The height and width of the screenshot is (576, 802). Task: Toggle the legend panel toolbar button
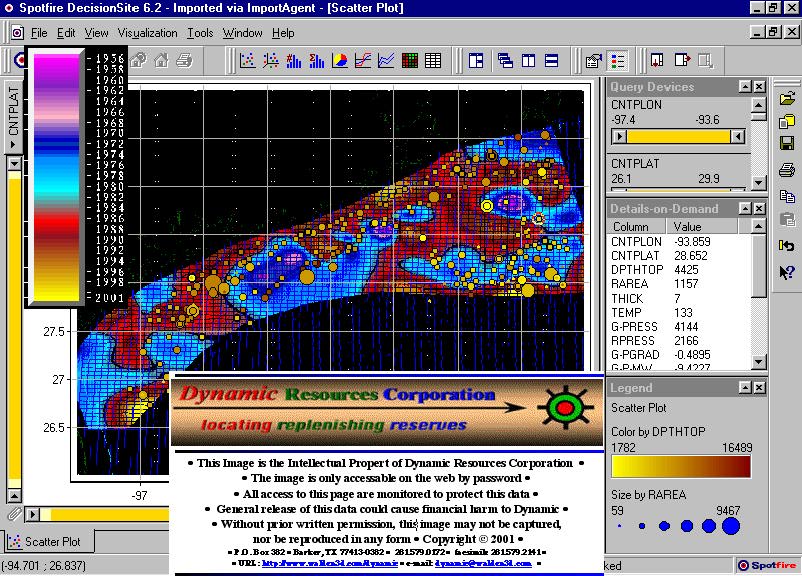(618, 61)
